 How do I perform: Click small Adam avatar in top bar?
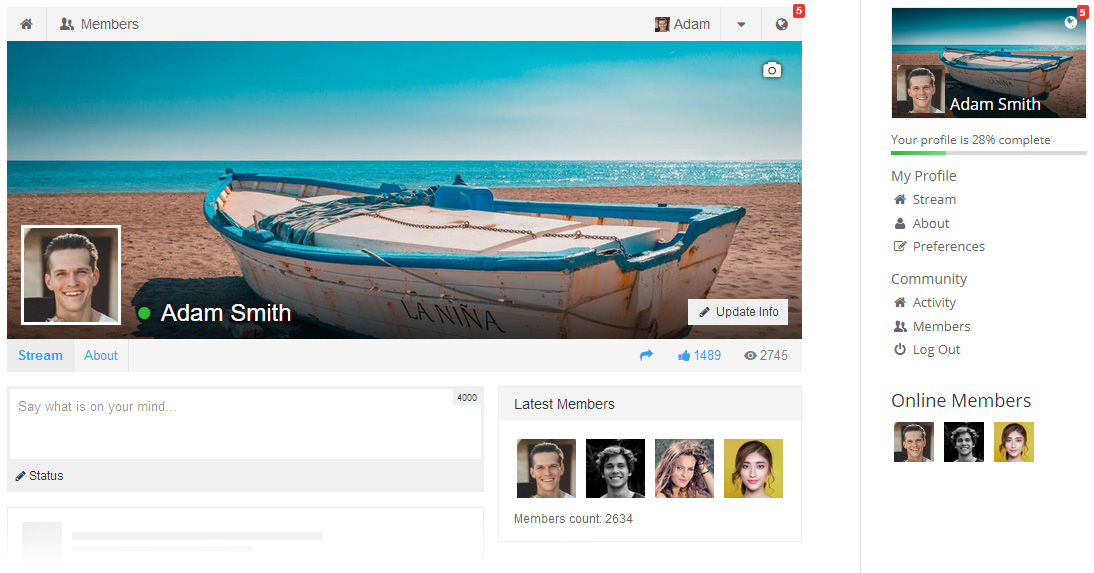coord(662,24)
